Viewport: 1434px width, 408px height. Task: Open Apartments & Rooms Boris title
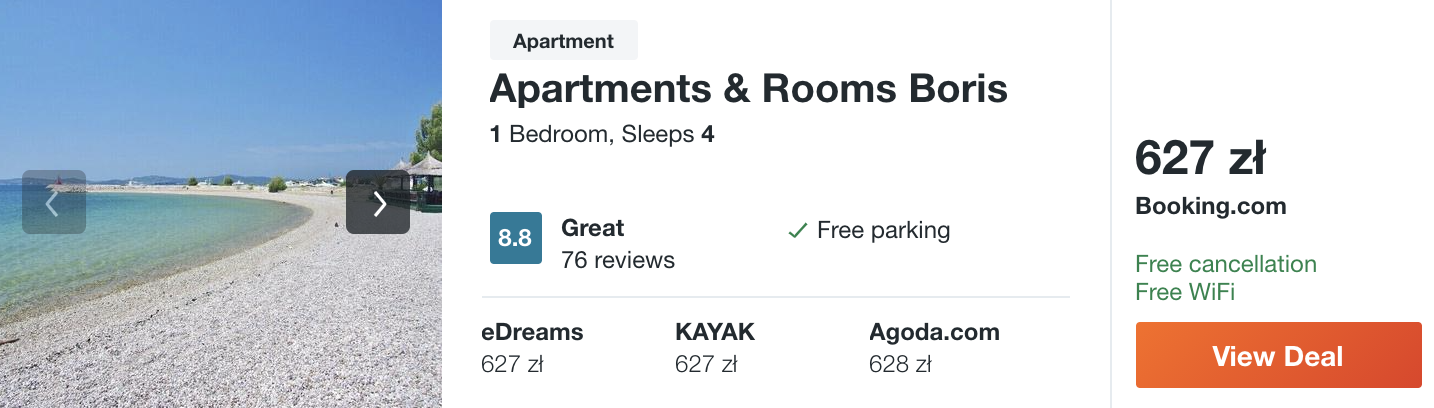[x=748, y=90]
